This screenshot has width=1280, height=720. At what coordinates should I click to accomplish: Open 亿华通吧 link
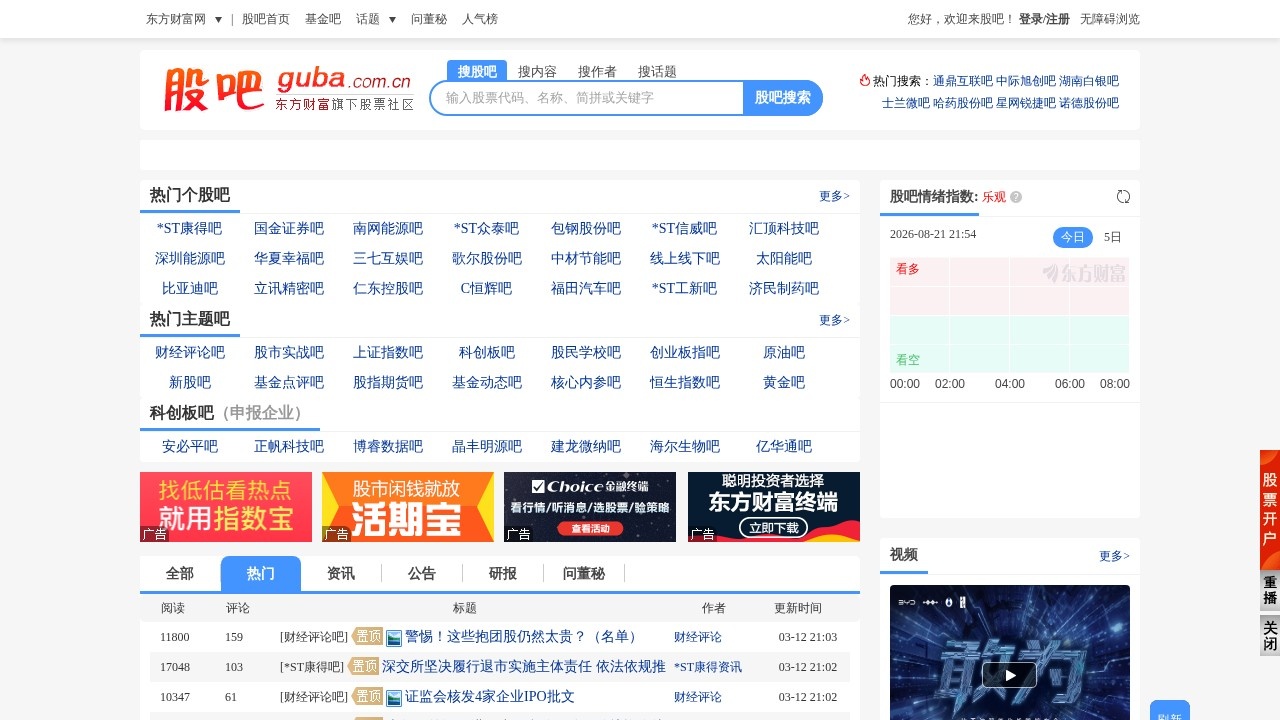[784, 447]
